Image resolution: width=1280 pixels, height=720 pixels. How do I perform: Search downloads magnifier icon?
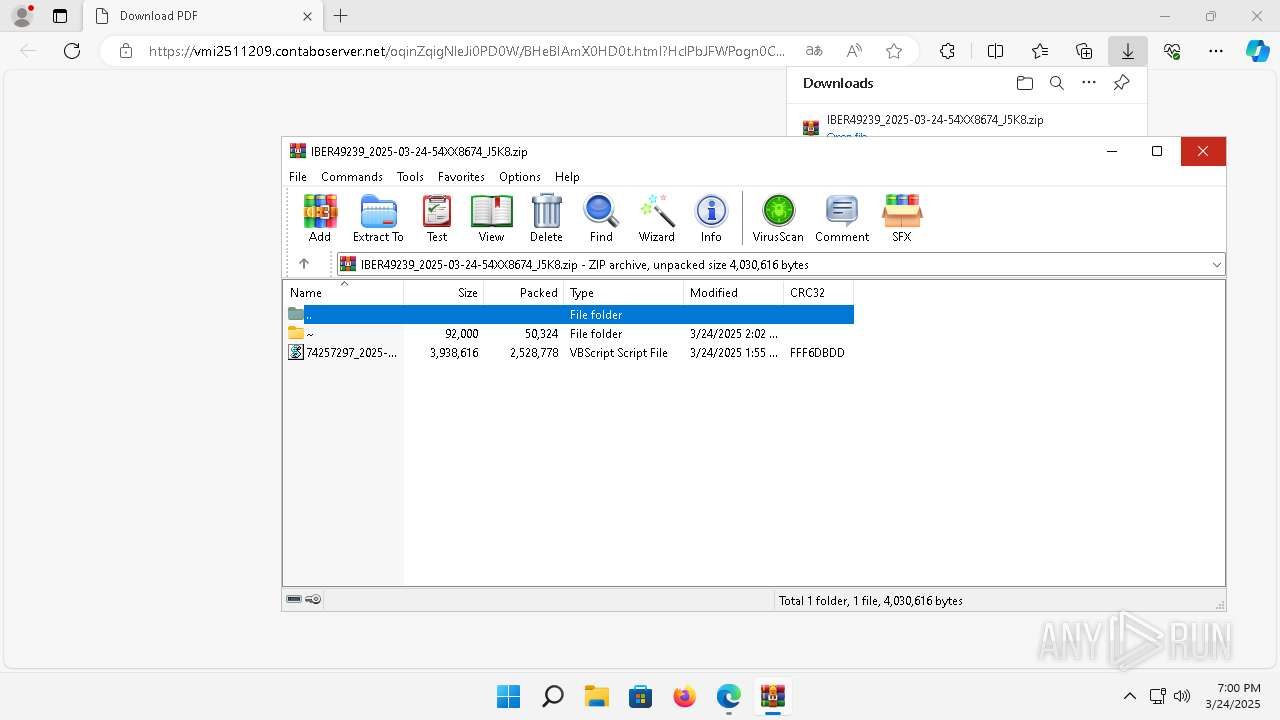(1056, 83)
